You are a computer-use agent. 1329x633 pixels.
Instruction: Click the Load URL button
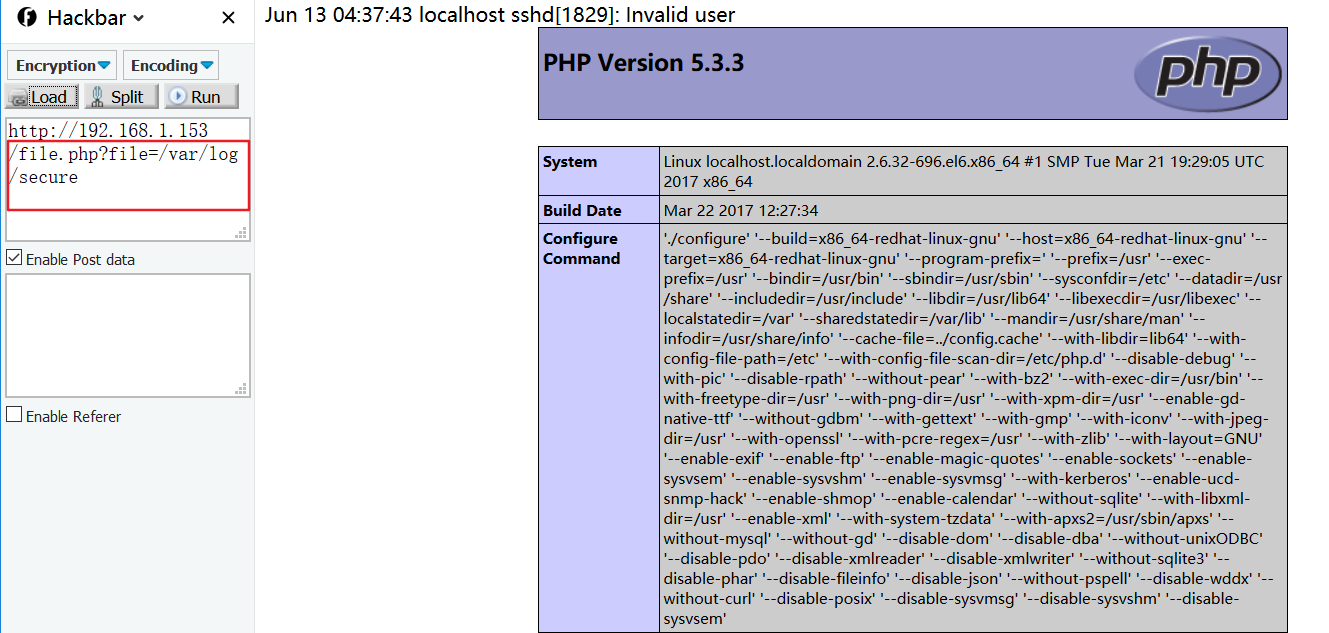click(43, 96)
